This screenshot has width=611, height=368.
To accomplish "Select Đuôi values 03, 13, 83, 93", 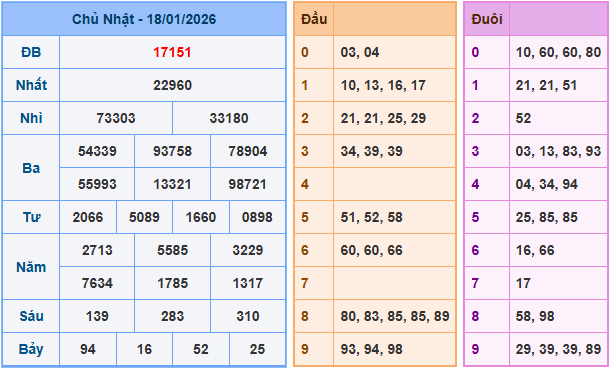I will tap(558, 151).
